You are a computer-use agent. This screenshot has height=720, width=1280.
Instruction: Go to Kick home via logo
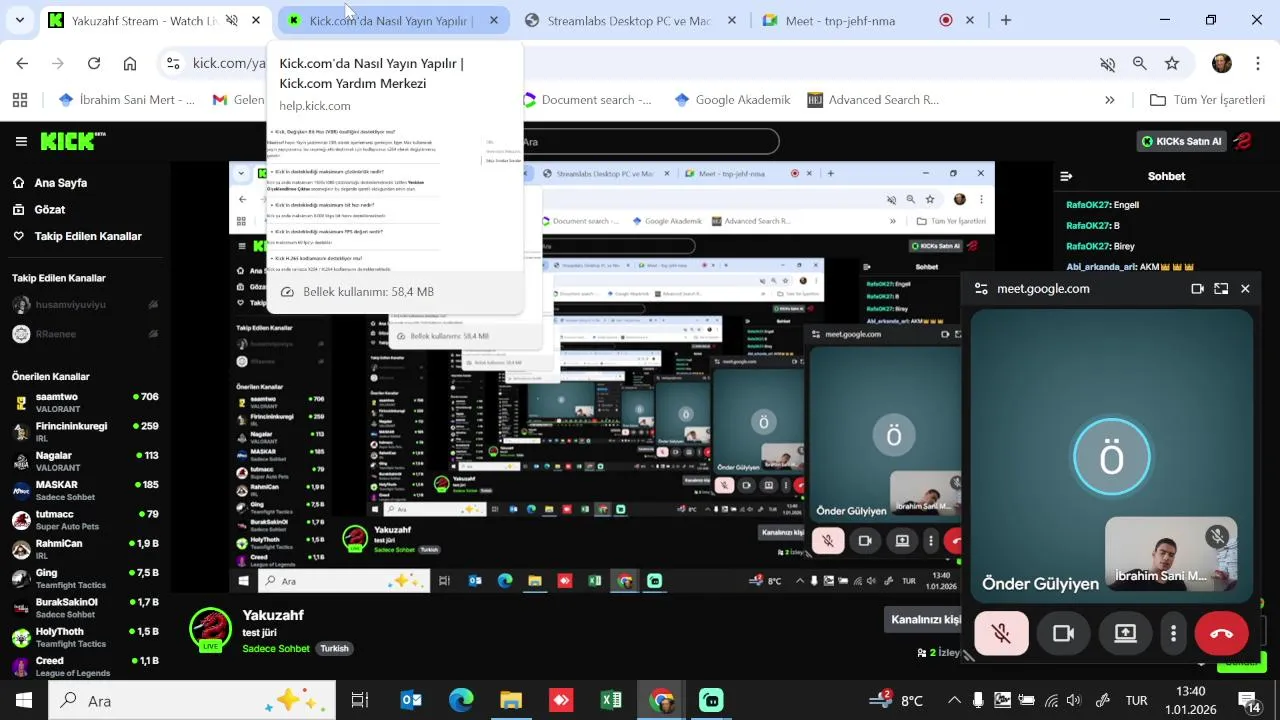tap(73, 141)
